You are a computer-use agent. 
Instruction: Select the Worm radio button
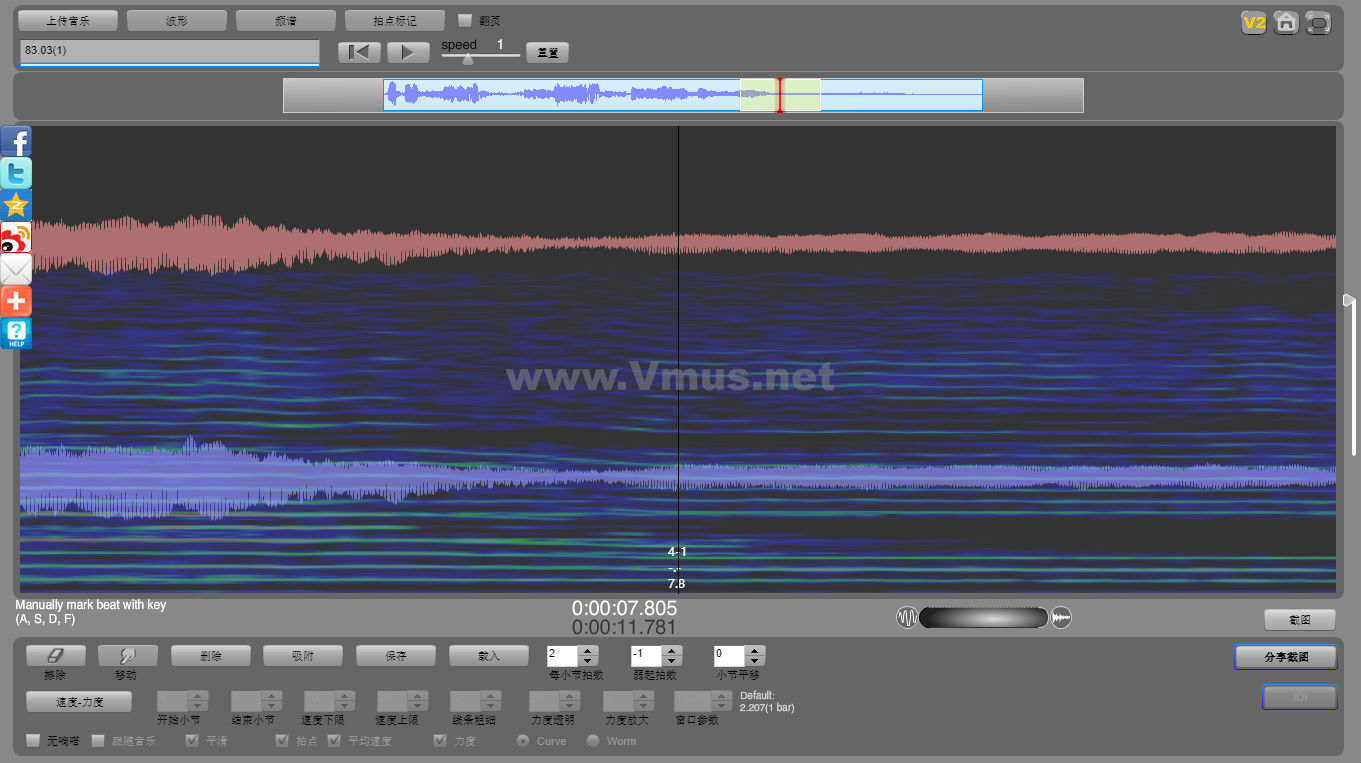[593, 741]
